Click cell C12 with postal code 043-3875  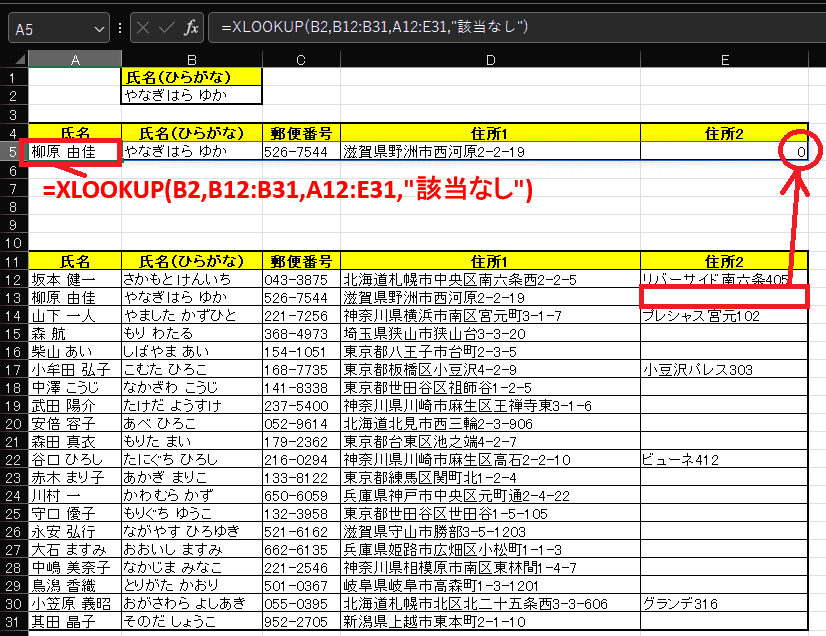point(301,281)
